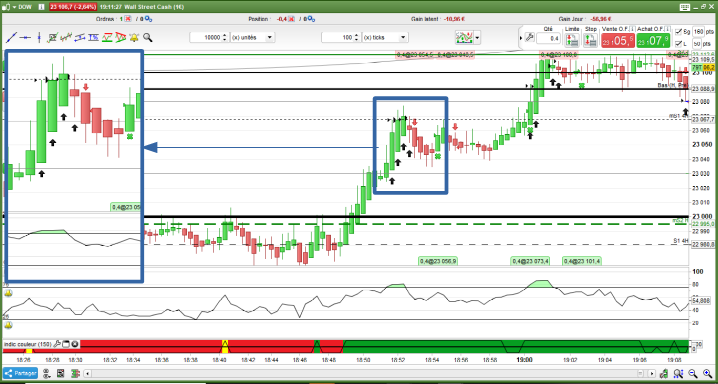Screen dimensions: 718x384
Task: Select the order label 0,4@23 073,4
Action: pos(531,261)
